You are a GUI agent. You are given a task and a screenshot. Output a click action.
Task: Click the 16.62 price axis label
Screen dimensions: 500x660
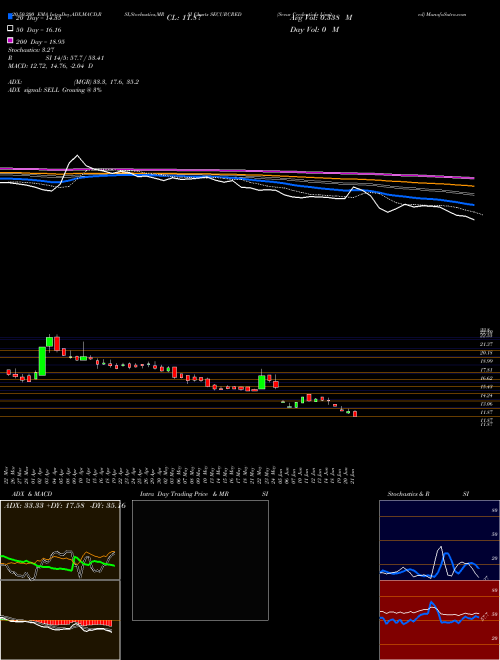click(x=487, y=378)
